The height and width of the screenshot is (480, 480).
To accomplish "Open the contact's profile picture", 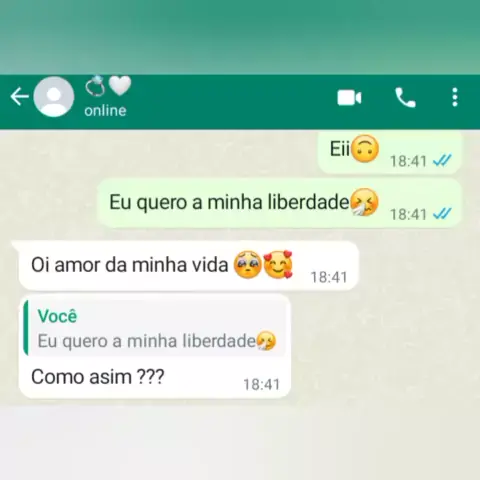I will tap(54, 97).
